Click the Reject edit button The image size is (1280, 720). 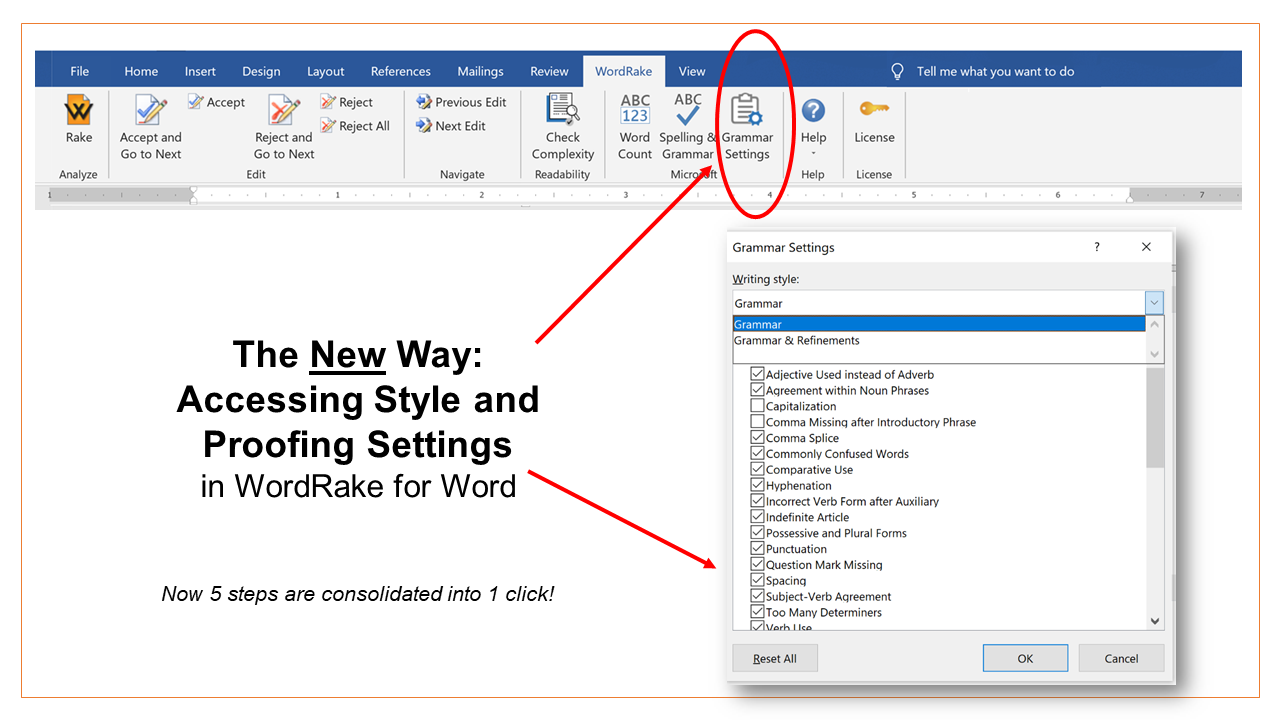pos(347,102)
